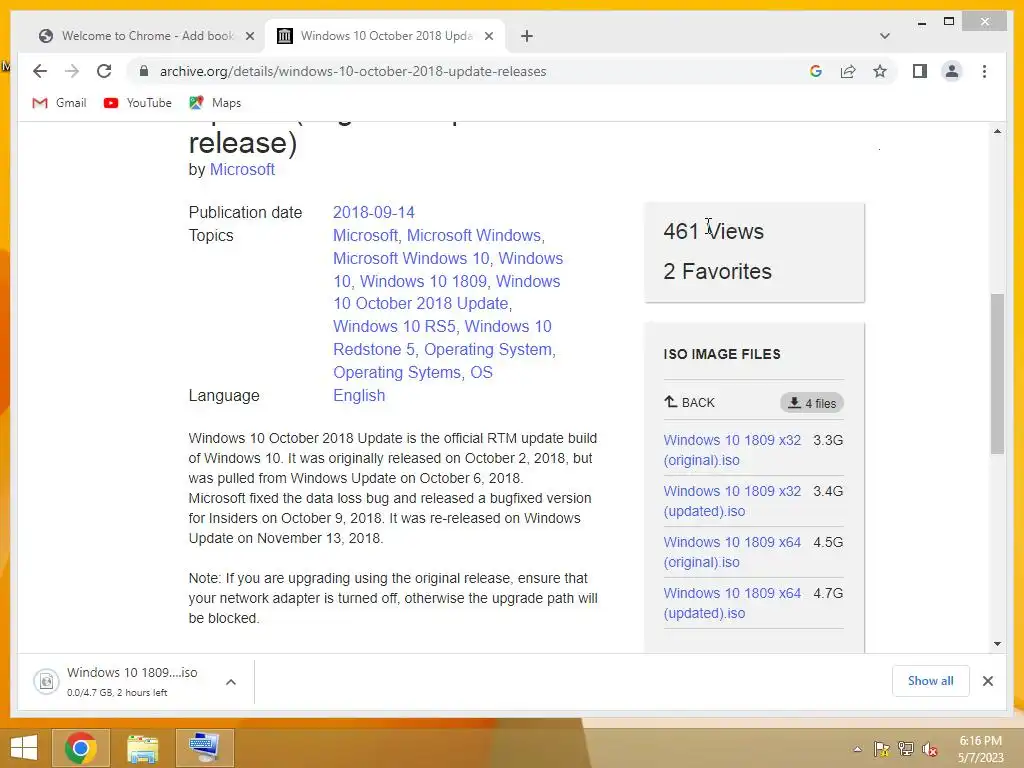The height and width of the screenshot is (768, 1024).
Task: Open the Operating System topic link
Action: (488, 349)
